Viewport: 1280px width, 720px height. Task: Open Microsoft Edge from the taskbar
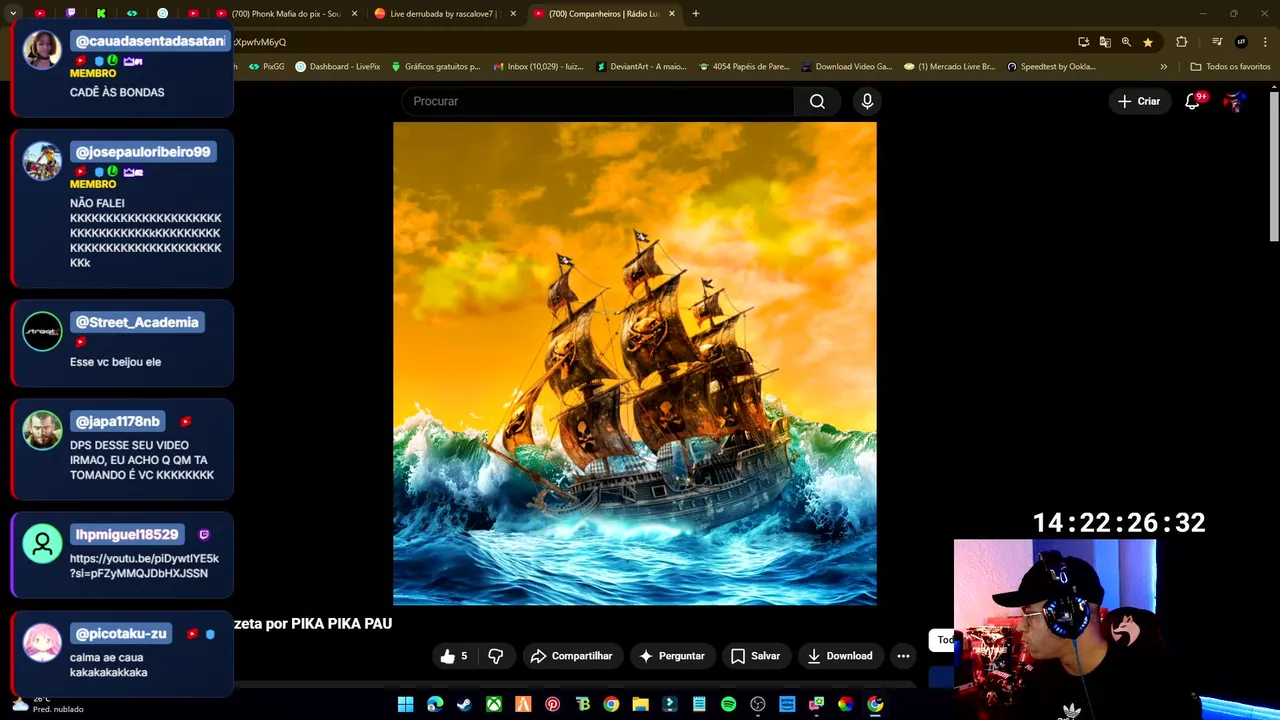coord(435,704)
